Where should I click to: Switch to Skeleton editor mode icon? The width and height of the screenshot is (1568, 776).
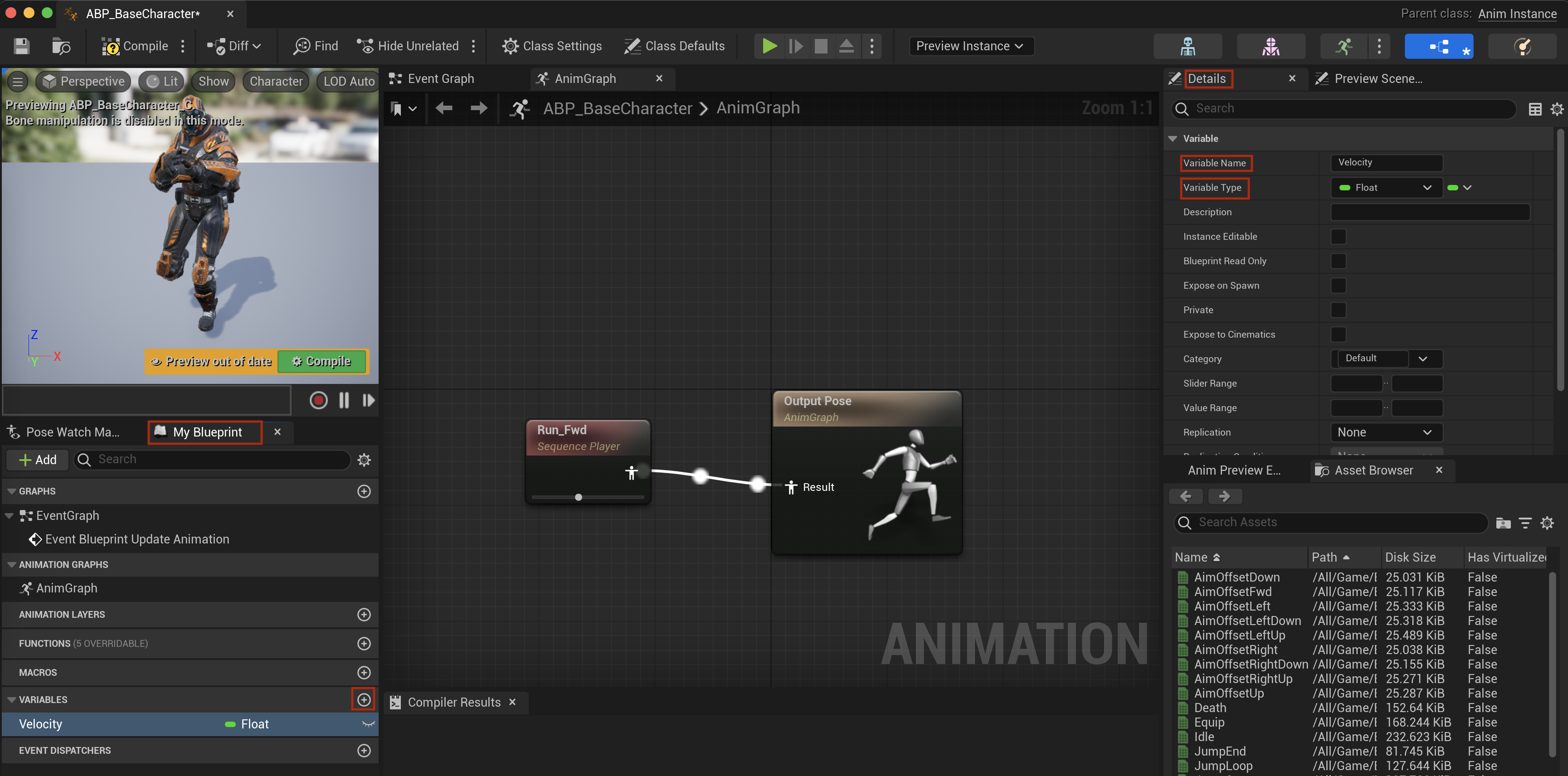pos(1188,46)
